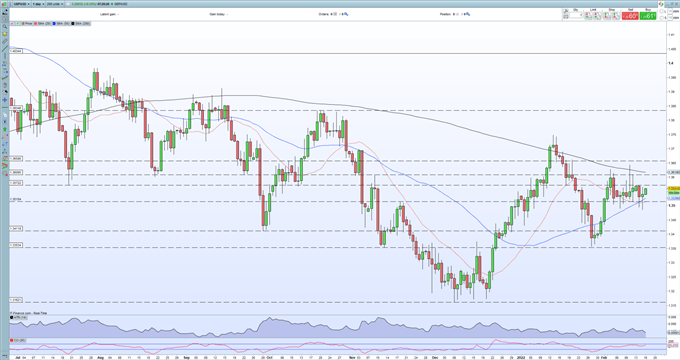This screenshot has height=360, width=680.
Task: Click the Price legend item
Action: [x=26, y=23]
